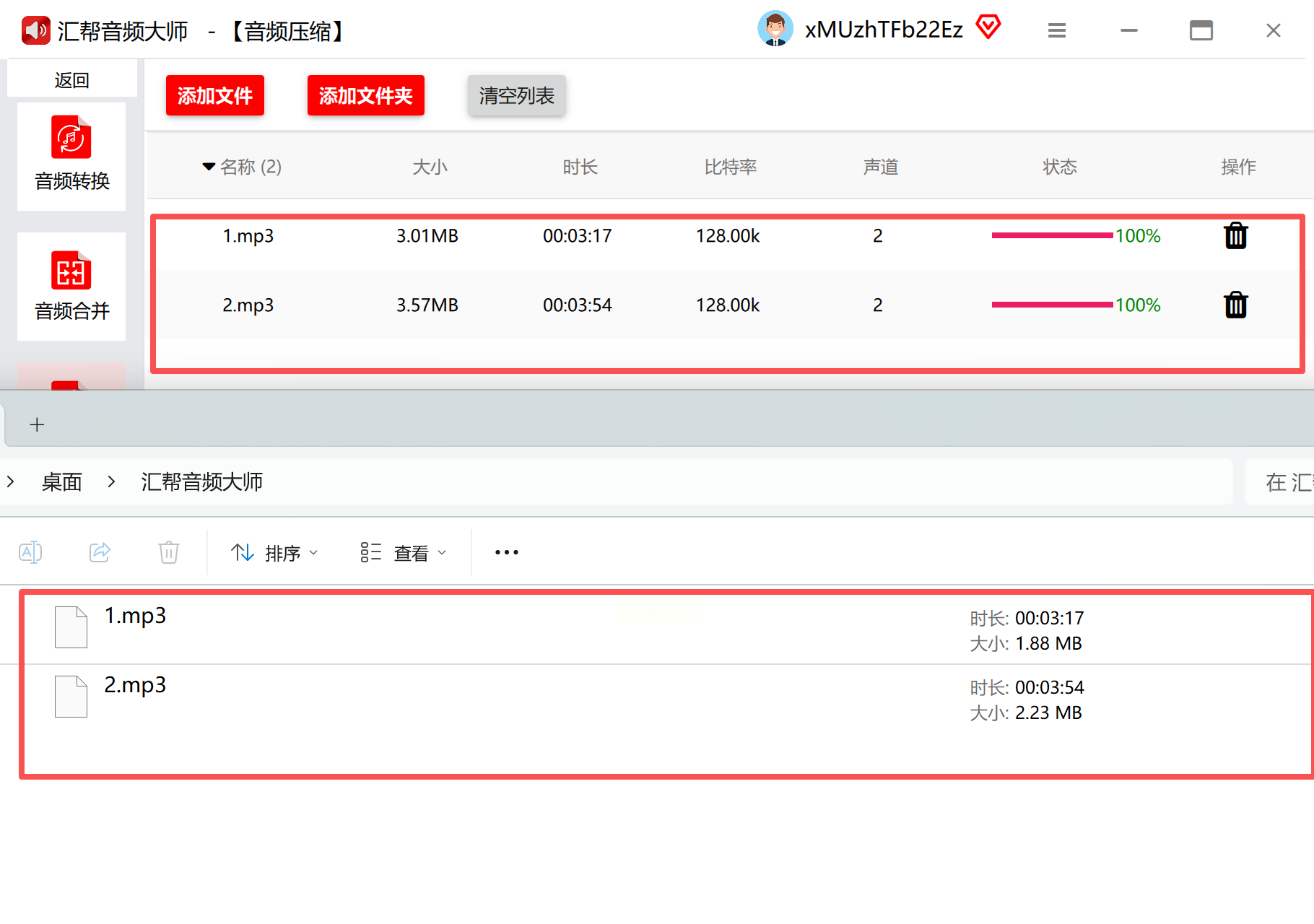This screenshot has height=924, width=1314.
Task: Click the progress bar of 1.mp3
Action: (x=1052, y=235)
